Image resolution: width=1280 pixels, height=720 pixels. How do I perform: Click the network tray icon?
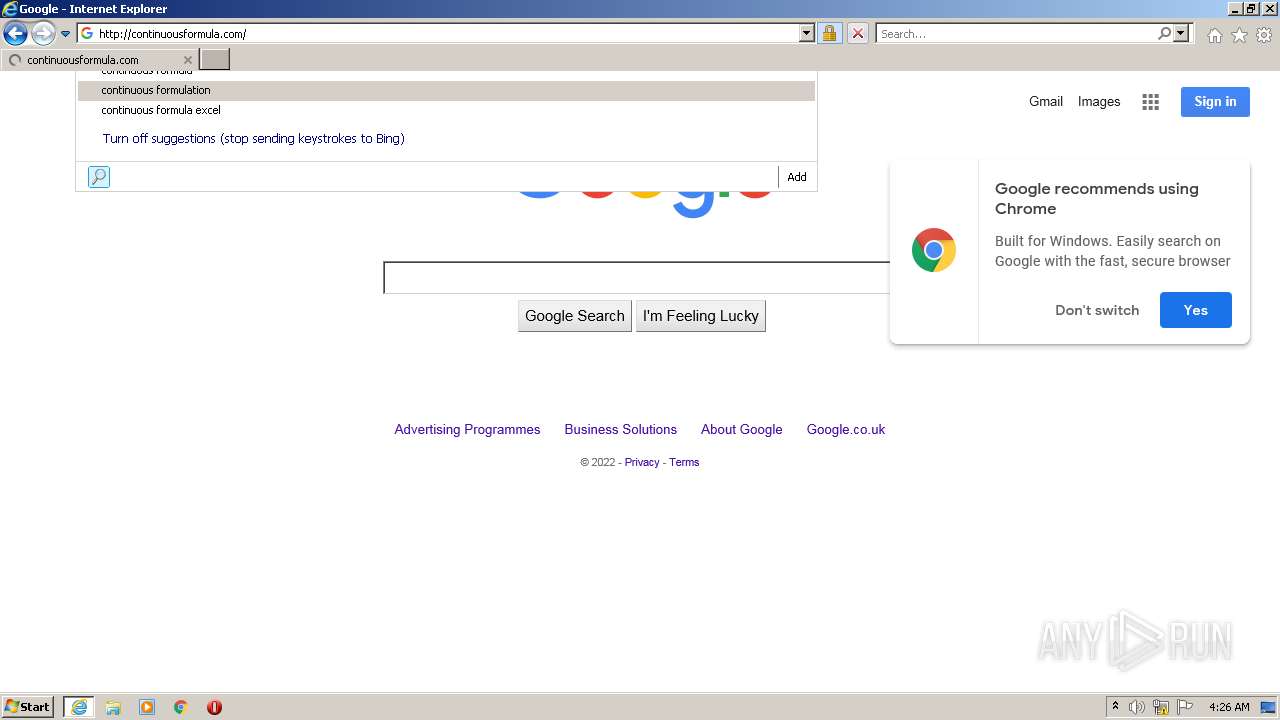tap(1161, 707)
